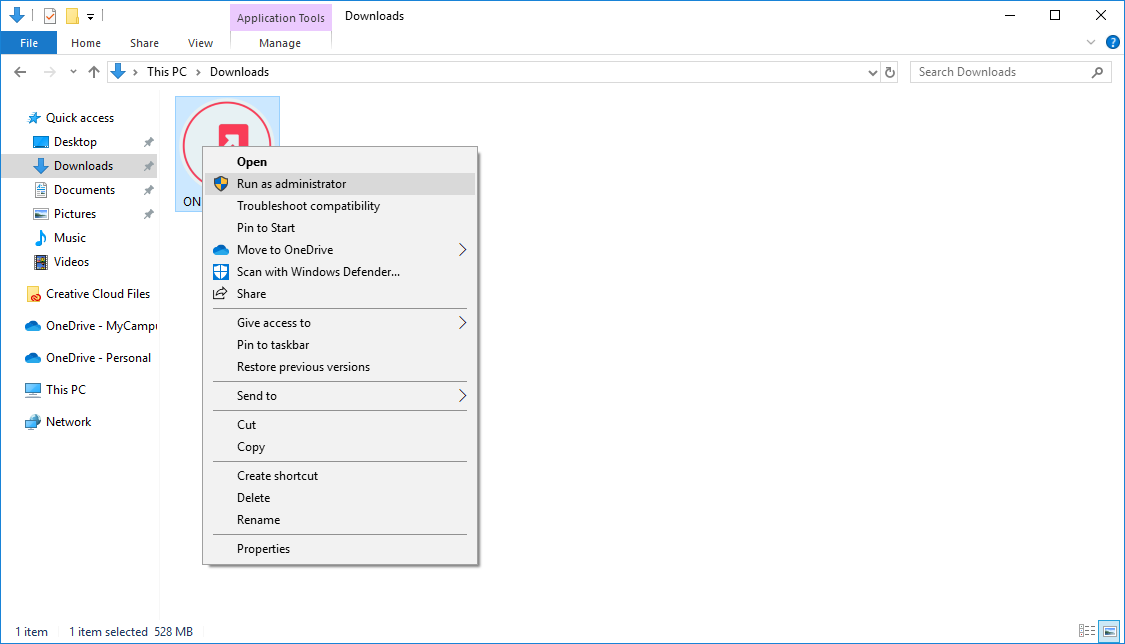The height and width of the screenshot is (644, 1125).
Task: Choose Share from the context menu
Action: coord(340,294)
